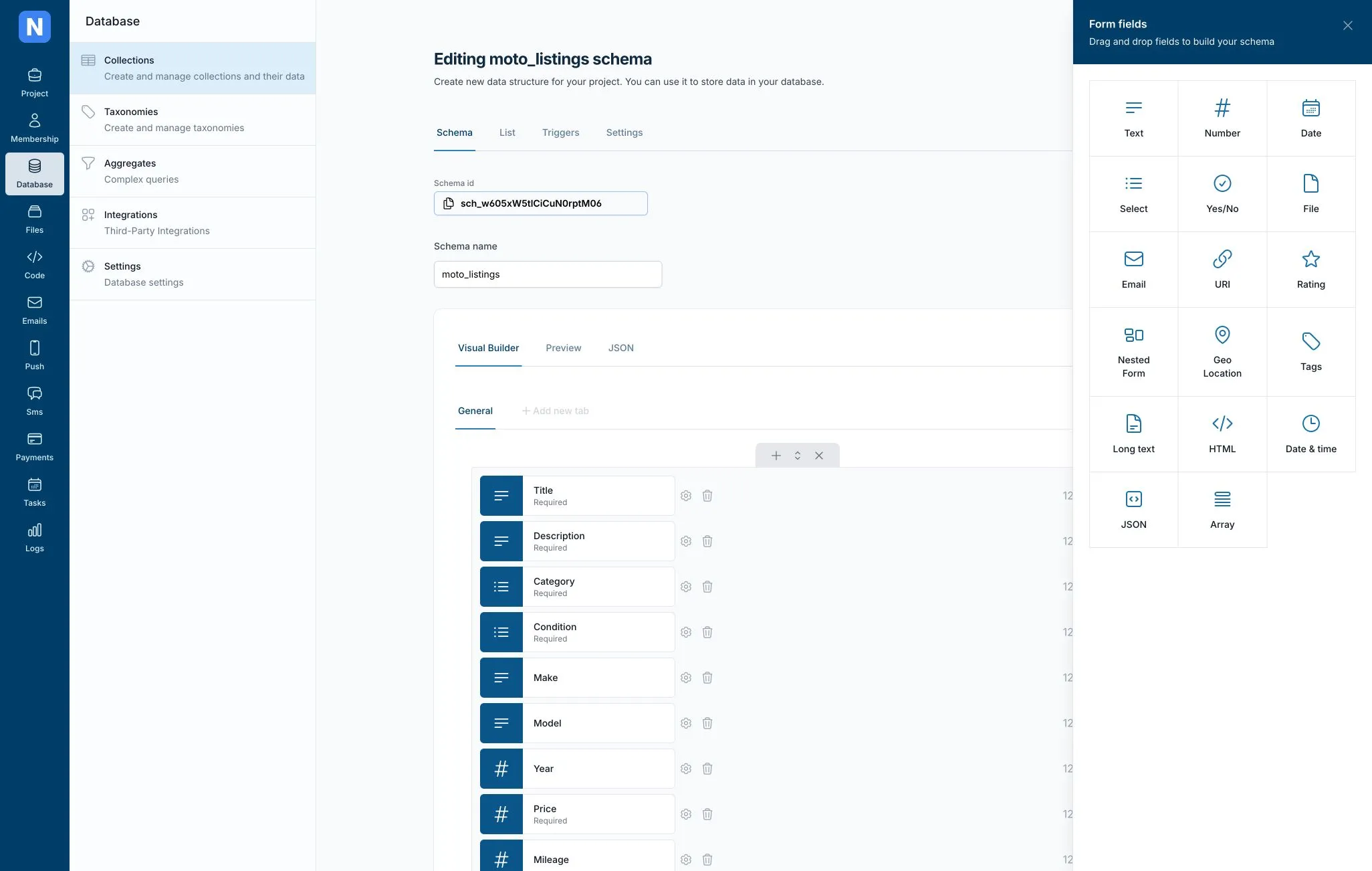Click Add new tab
The image size is (1372, 871).
point(556,411)
